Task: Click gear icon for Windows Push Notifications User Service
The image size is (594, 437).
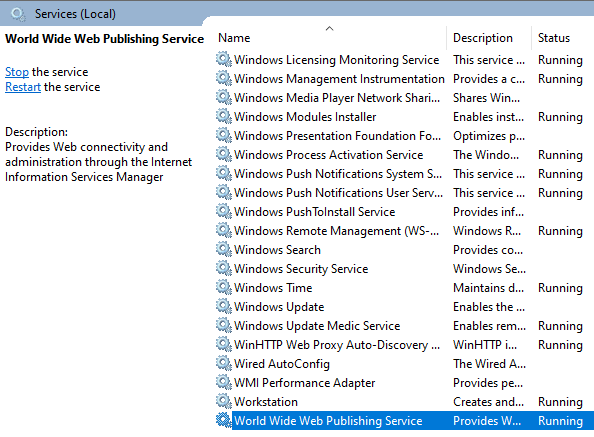Action: pos(224,193)
